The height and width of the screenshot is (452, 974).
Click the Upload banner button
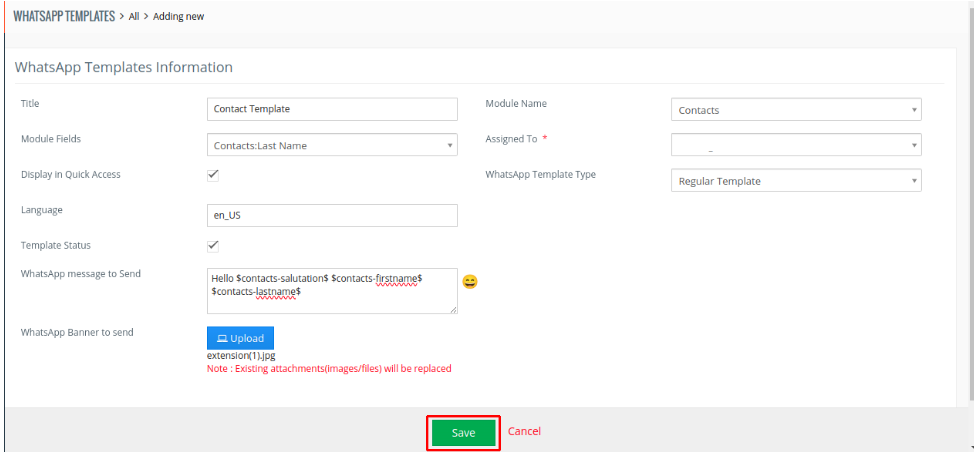240,338
